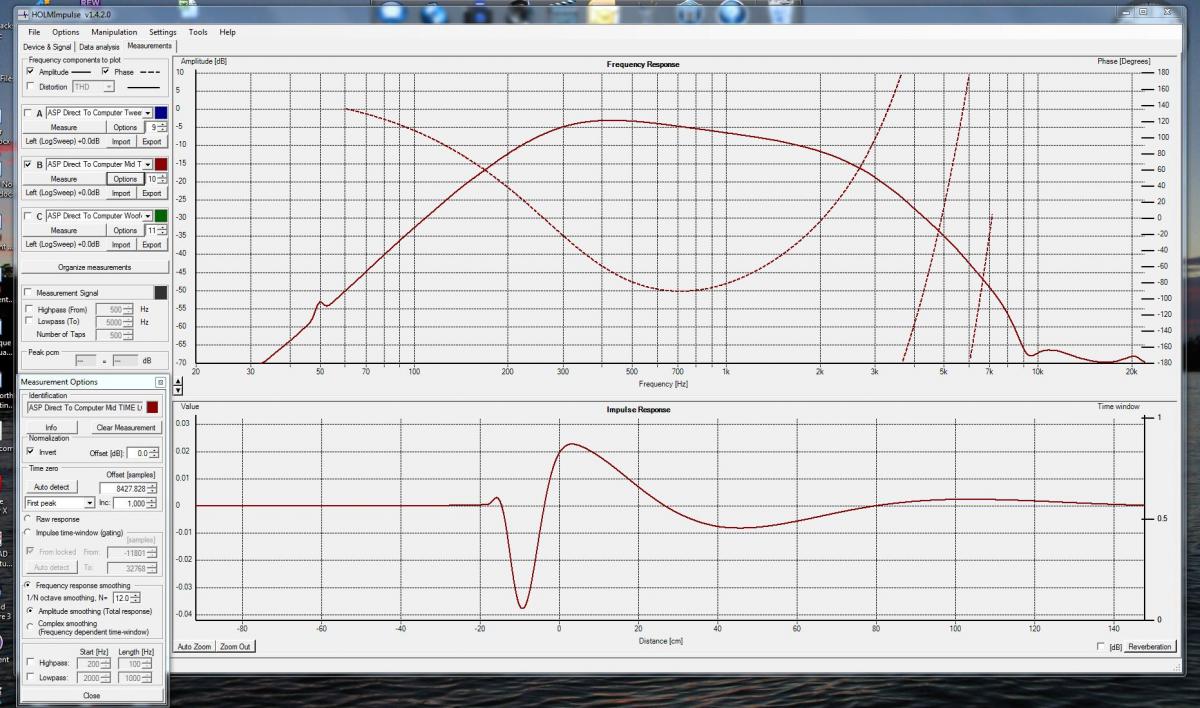
Task: Close the Measurement Options panel via Close
Action: tap(91, 695)
